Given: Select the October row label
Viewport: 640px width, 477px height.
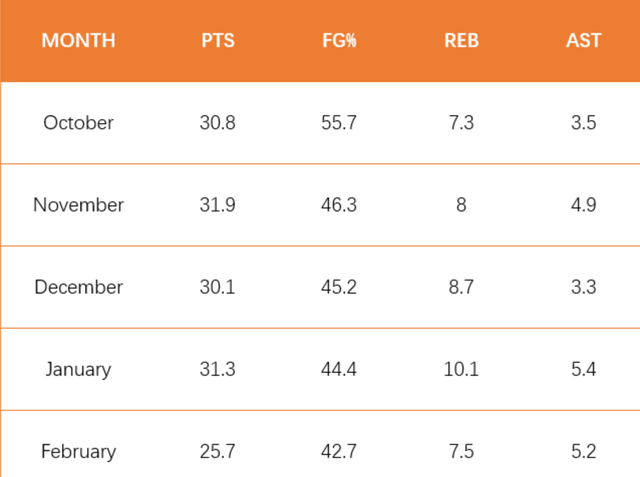Looking at the screenshot, I should click(x=78, y=123).
